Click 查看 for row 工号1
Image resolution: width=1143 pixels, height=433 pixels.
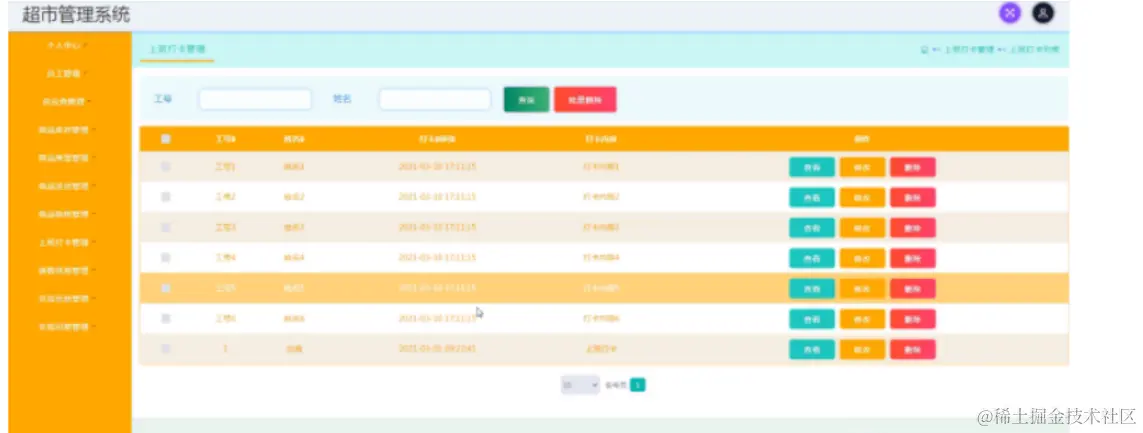(811, 168)
